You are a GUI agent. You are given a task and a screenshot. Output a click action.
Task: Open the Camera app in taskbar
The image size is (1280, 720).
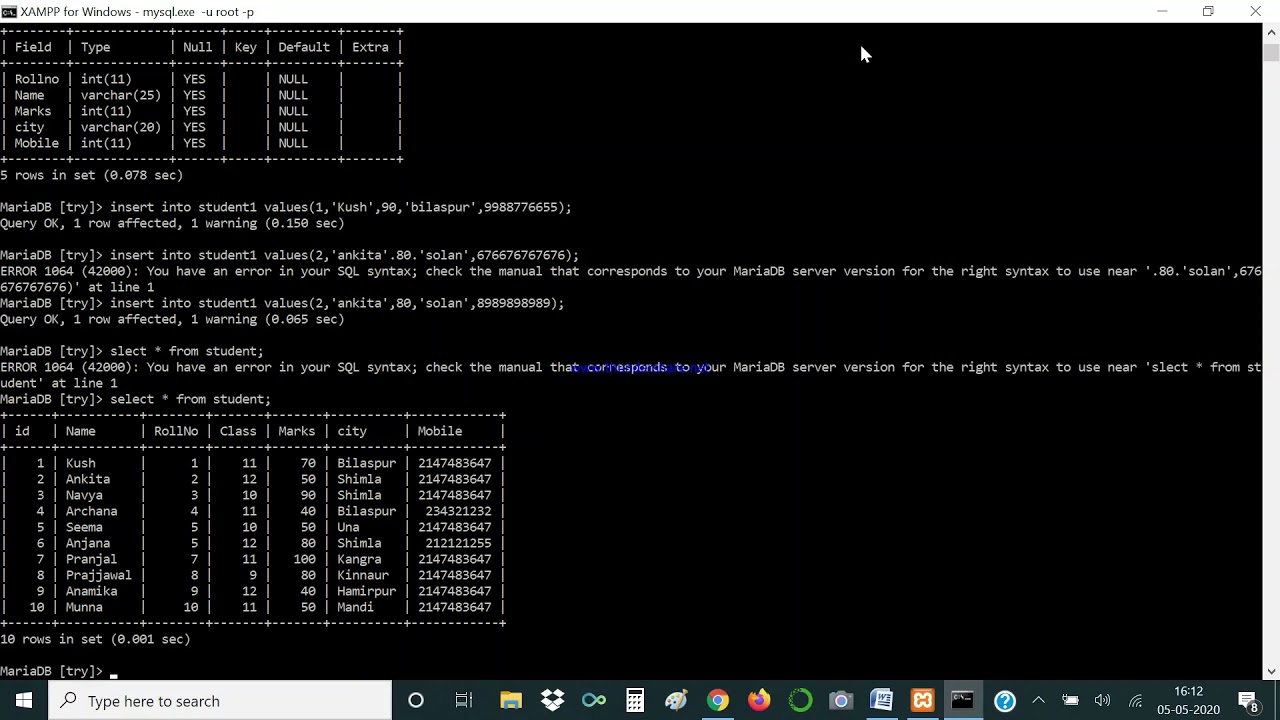click(x=841, y=700)
